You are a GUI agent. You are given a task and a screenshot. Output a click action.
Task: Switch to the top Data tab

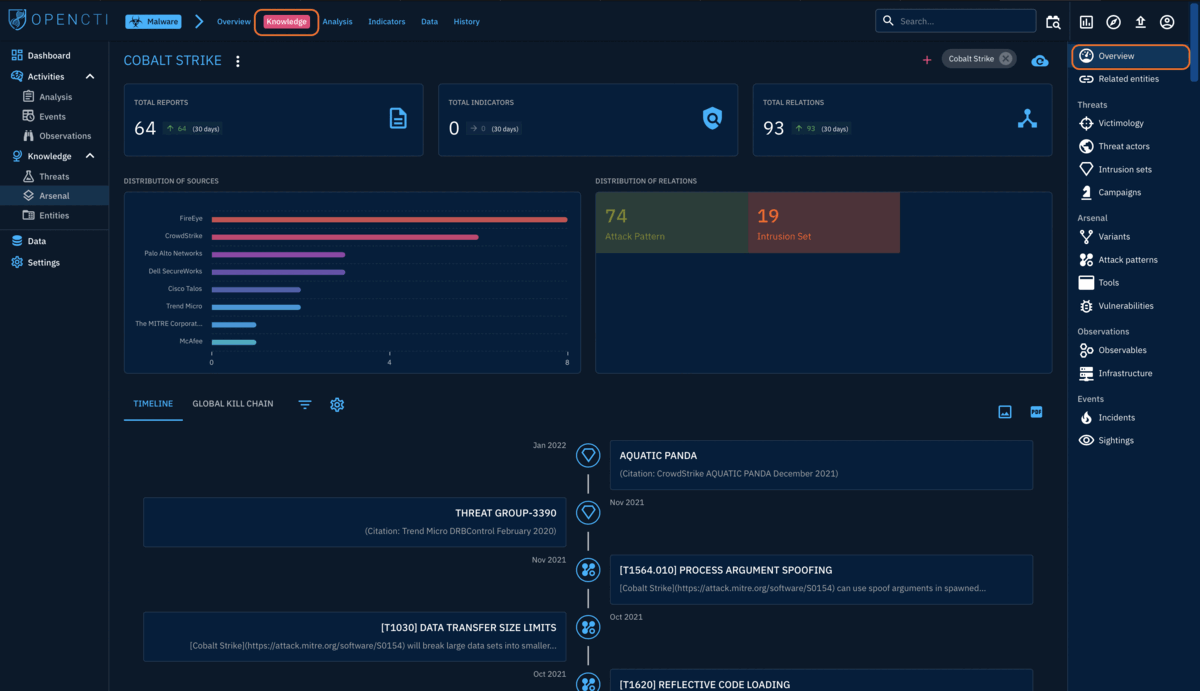(429, 21)
